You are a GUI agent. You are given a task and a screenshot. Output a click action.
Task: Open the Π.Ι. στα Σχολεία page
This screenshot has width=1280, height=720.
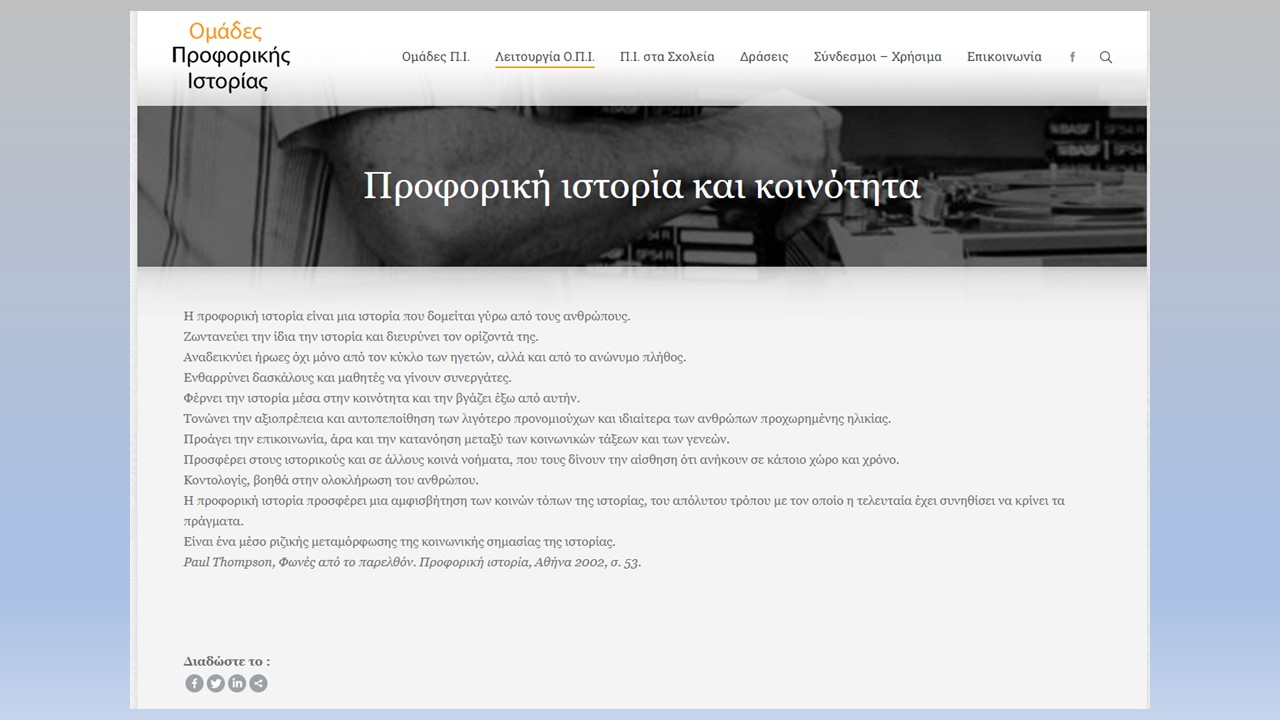668,57
